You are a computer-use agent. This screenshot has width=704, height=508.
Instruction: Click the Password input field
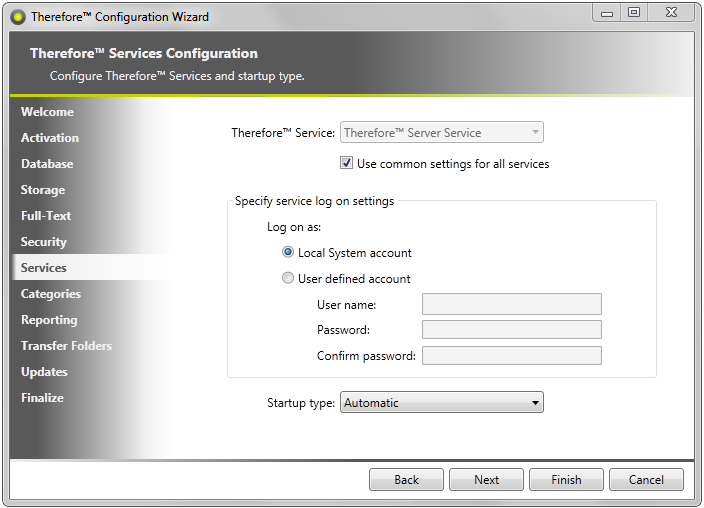512,330
